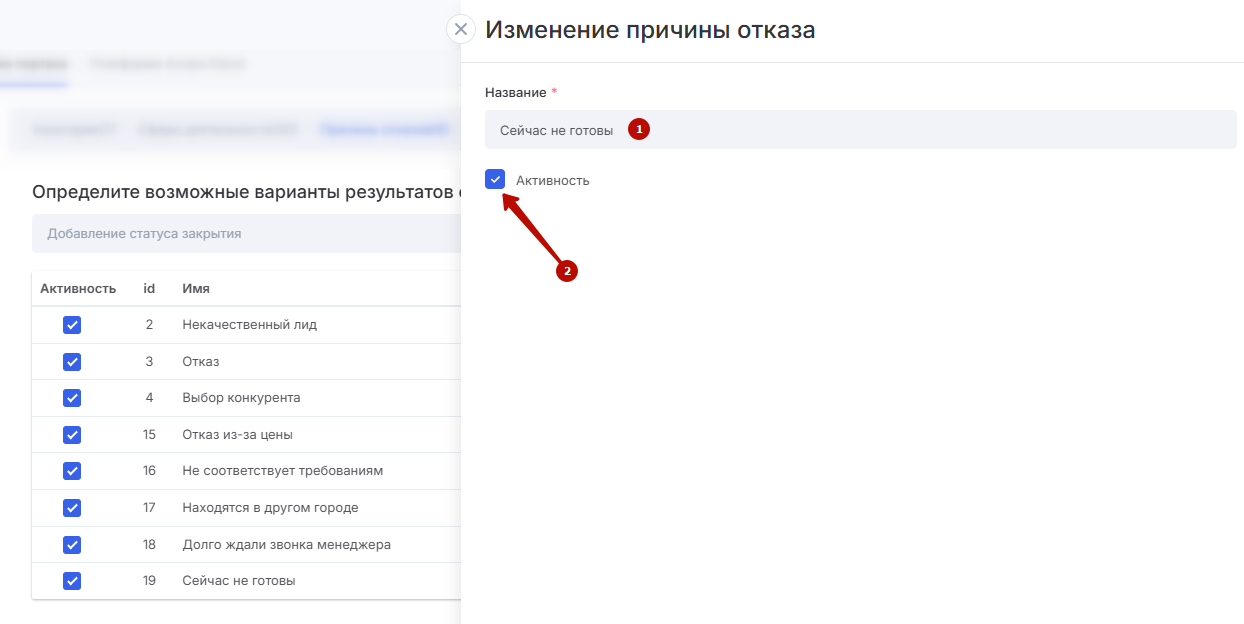Click the Добавление статуса закрытия field
Image resolution: width=1244 pixels, height=624 pixels.
[x=245, y=234]
